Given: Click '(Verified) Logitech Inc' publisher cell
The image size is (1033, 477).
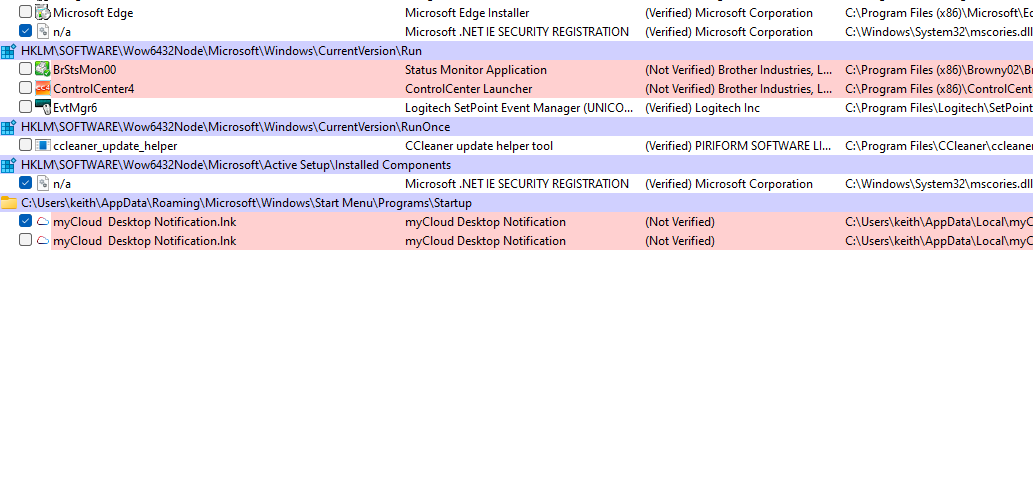Looking at the screenshot, I should pyautogui.click(x=702, y=108).
